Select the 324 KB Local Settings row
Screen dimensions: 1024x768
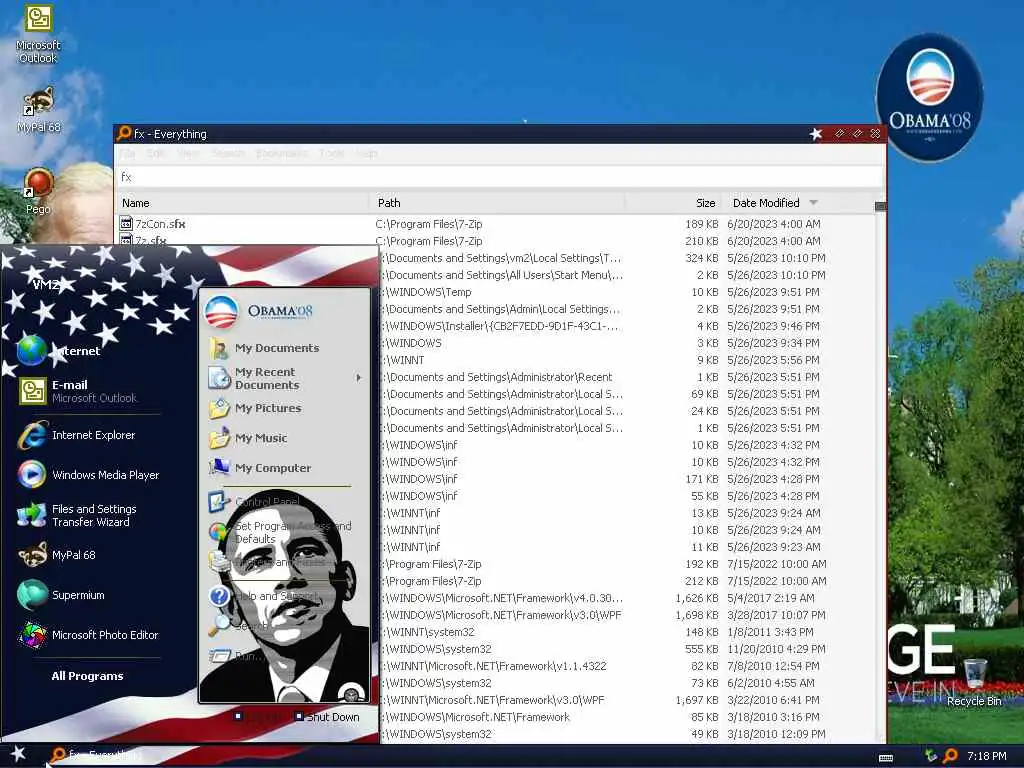click(x=629, y=258)
